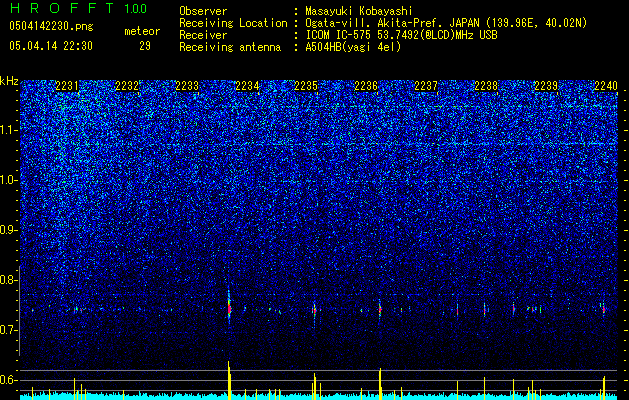Click the 0.7 kHz axis label
The image size is (629, 400).
8,330
